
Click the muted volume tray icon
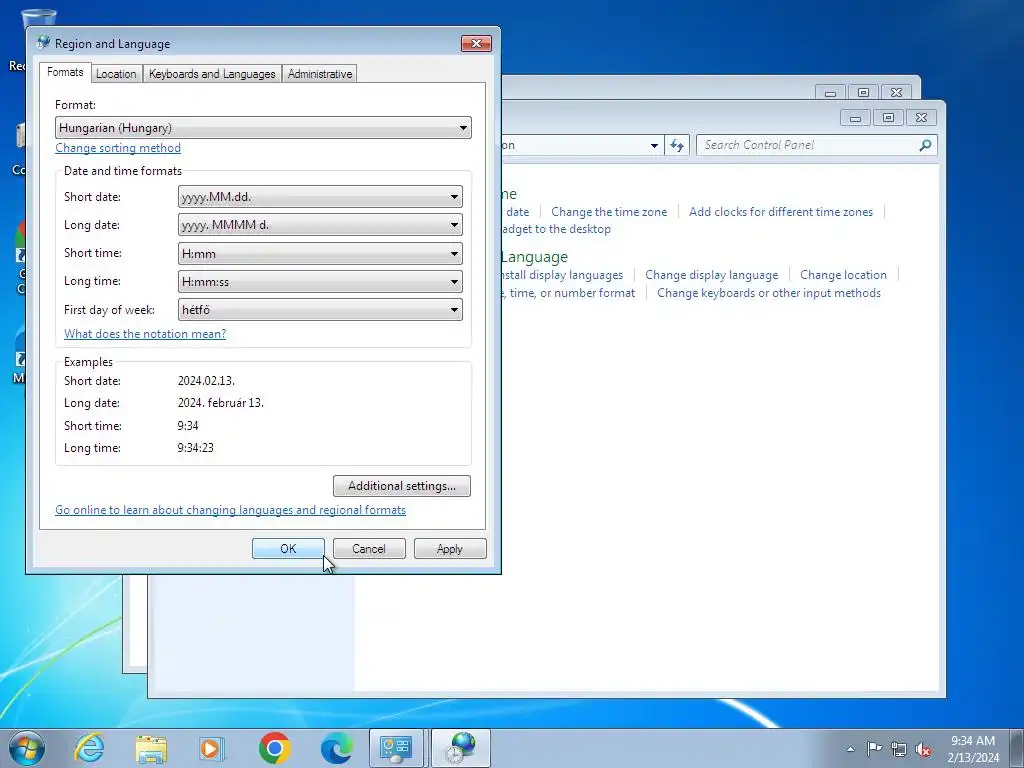923,749
